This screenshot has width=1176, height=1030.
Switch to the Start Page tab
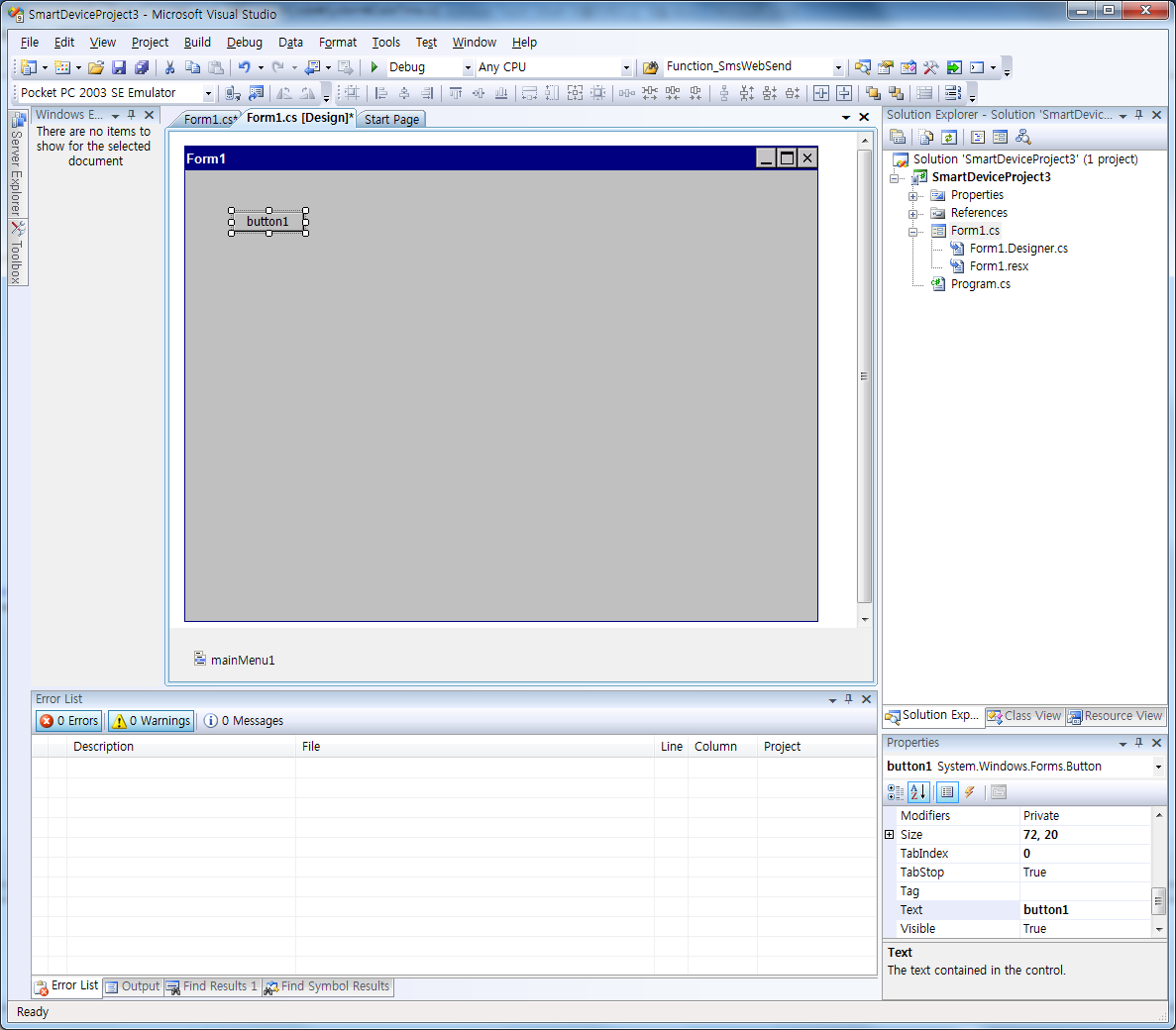(x=391, y=120)
